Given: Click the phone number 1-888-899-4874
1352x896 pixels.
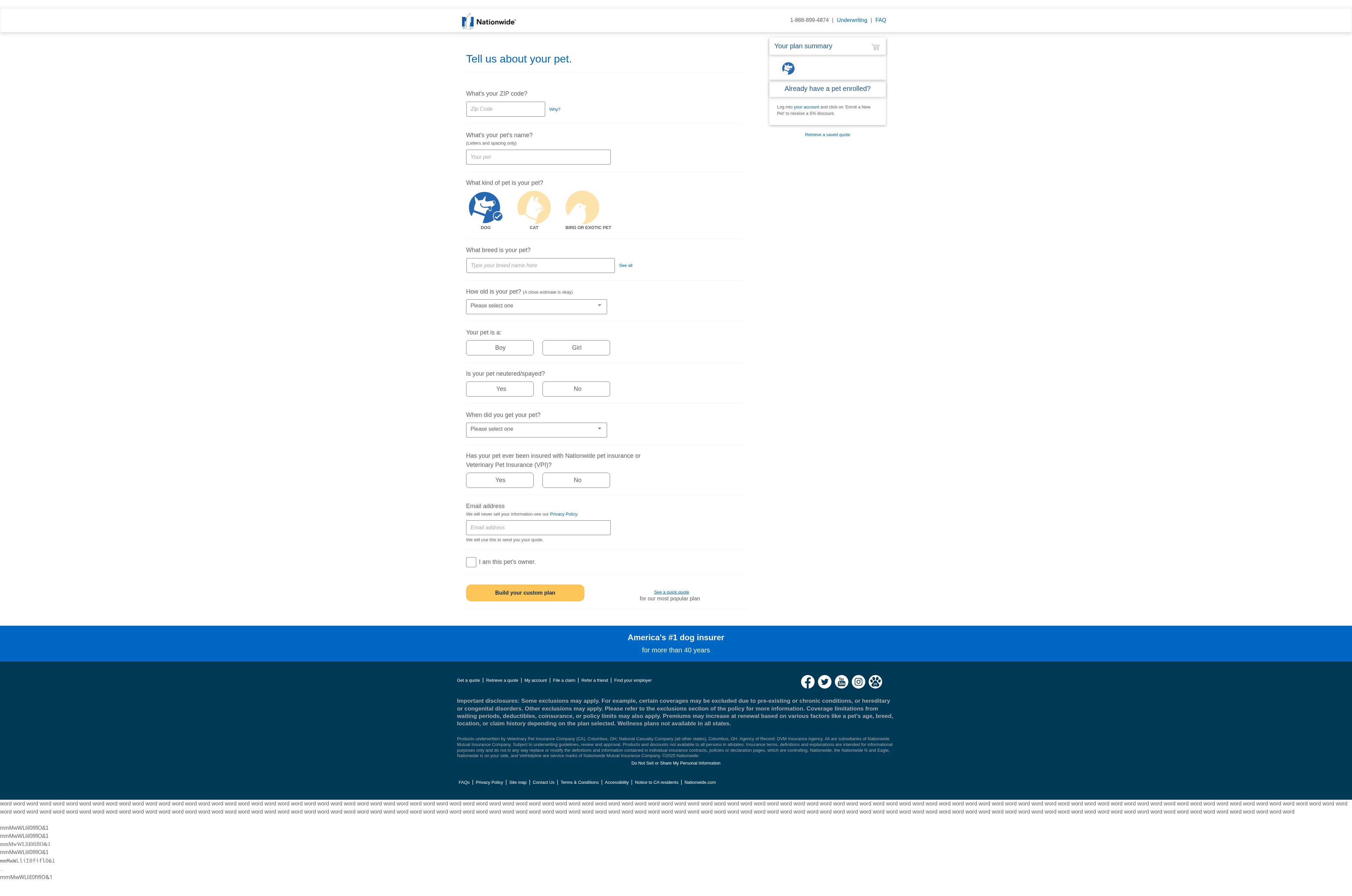Looking at the screenshot, I should click(x=809, y=20).
